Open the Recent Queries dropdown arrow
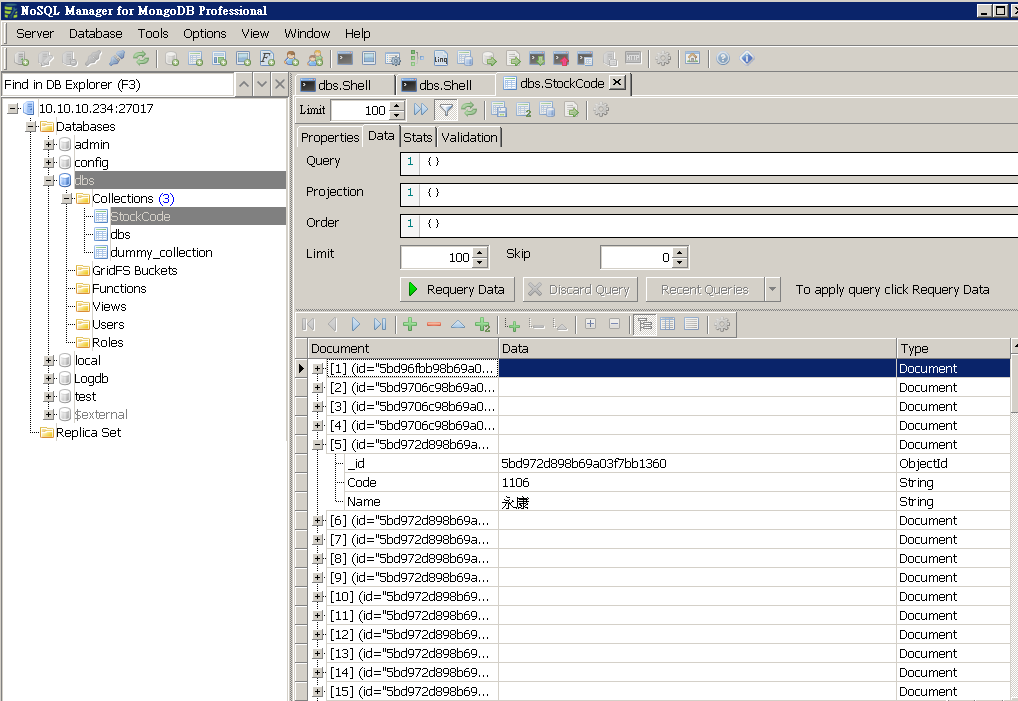 (772, 289)
